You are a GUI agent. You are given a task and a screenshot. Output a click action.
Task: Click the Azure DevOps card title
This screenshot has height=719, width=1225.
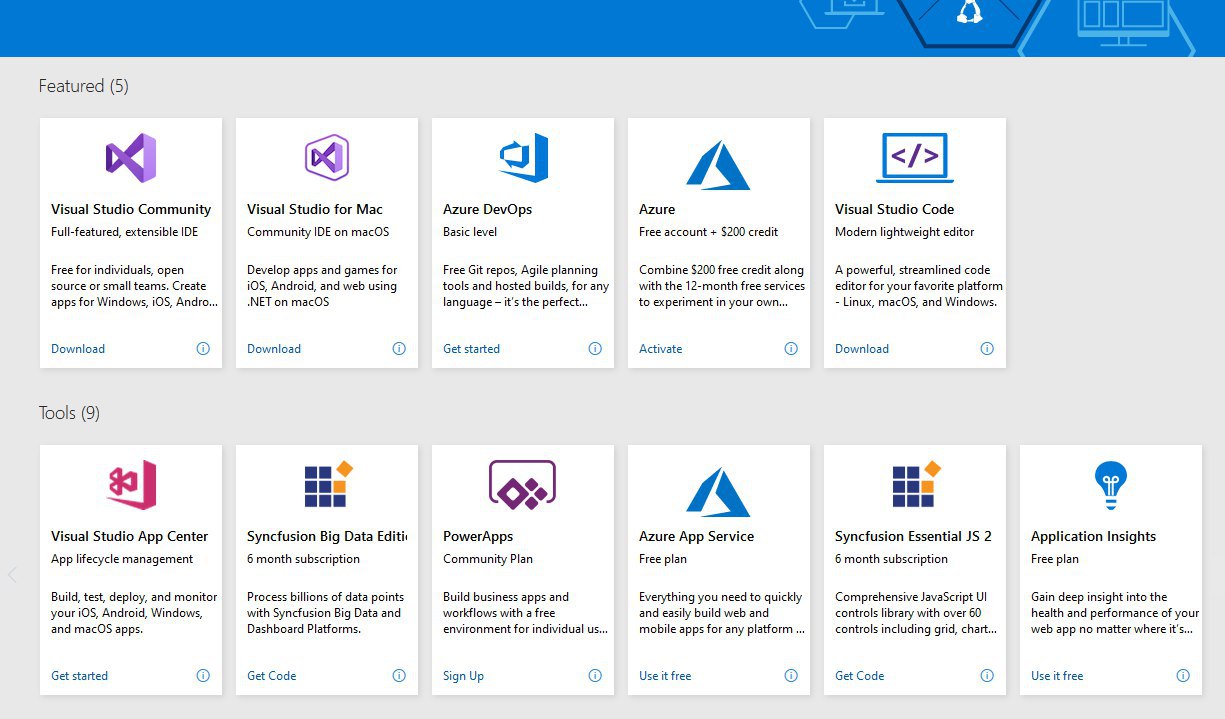coord(488,209)
